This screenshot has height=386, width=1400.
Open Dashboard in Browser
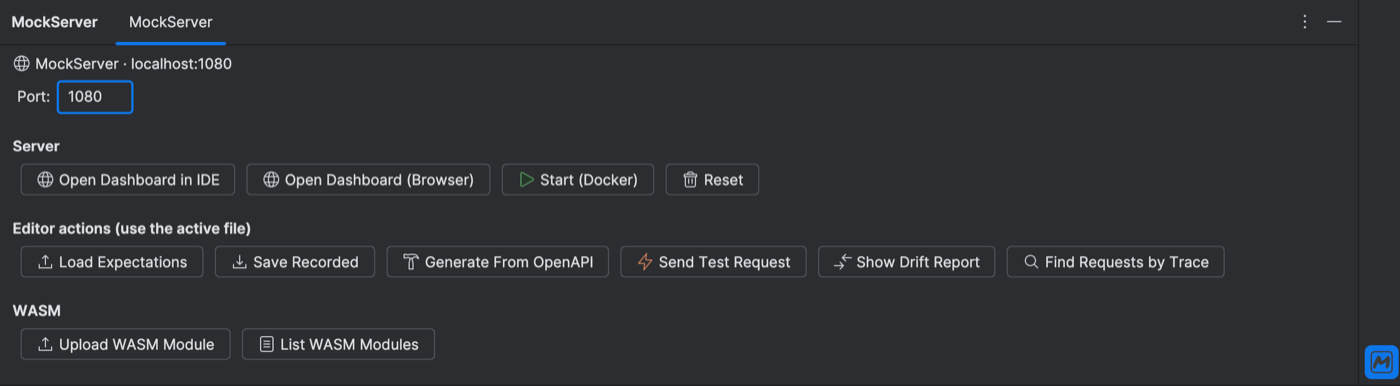click(x=368, y=180)
